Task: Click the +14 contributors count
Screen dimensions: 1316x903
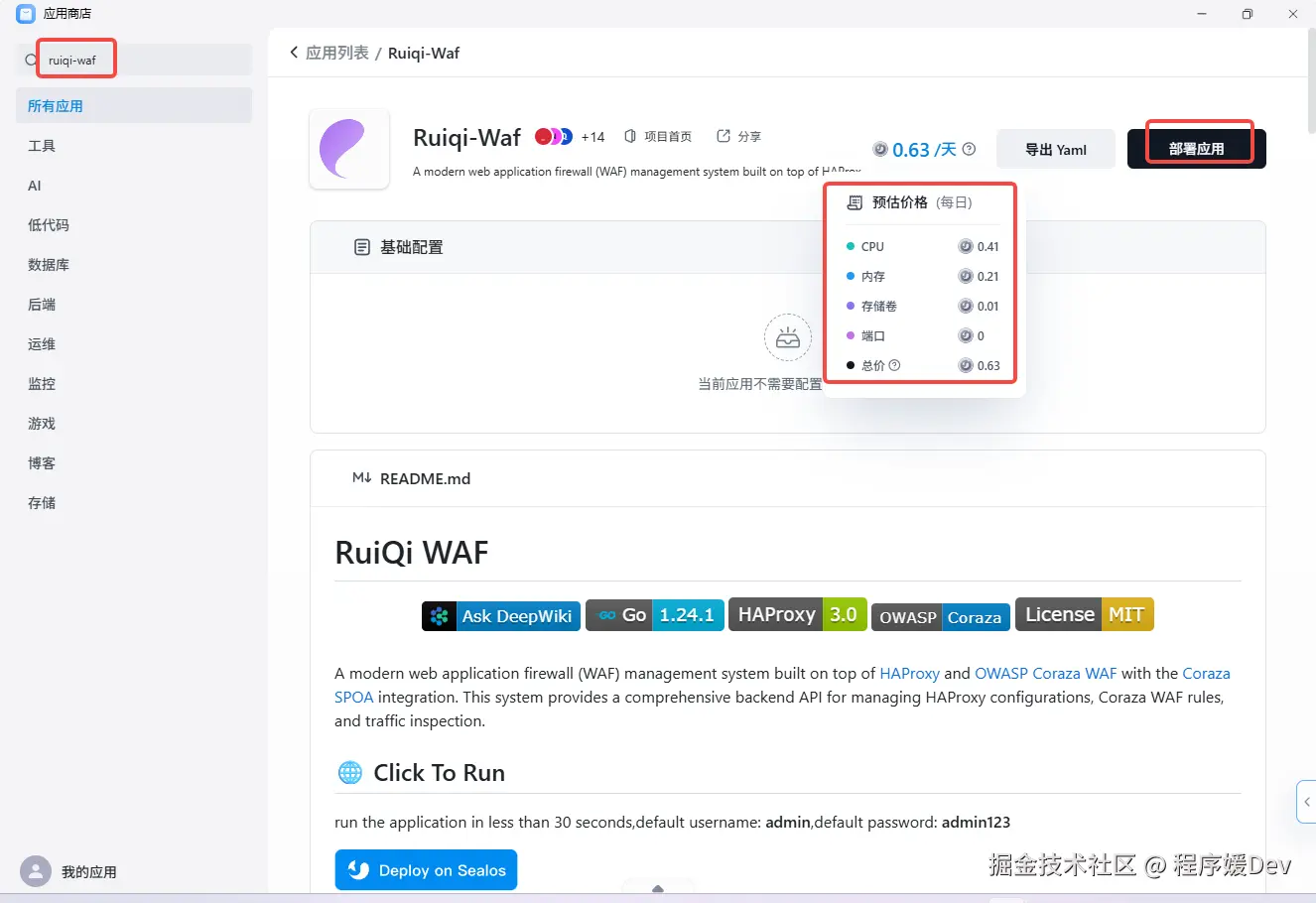Action: coord(592,137)
